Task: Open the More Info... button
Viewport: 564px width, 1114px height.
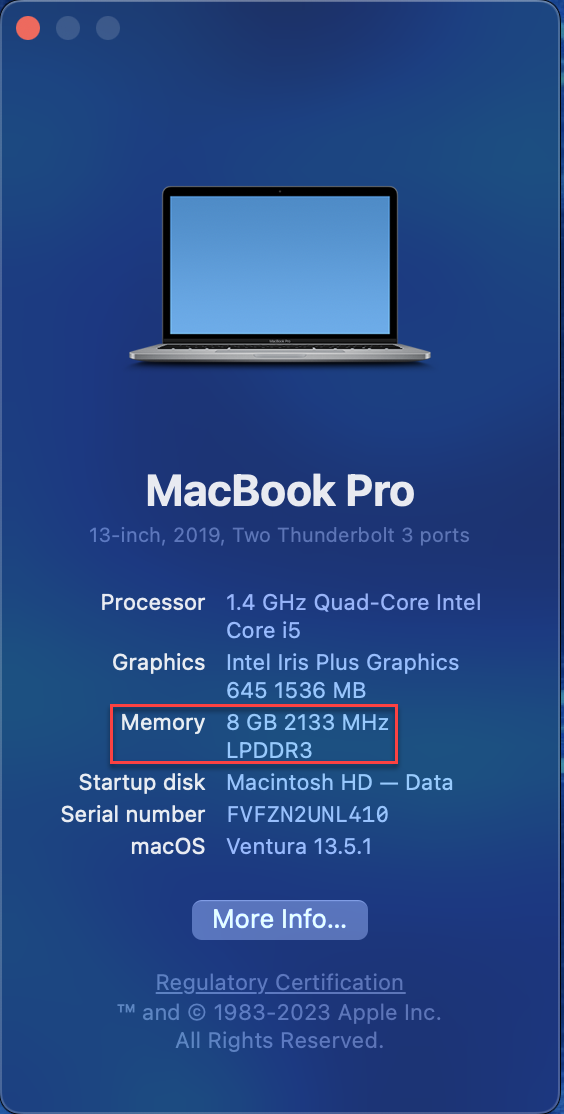Action: [x=280, y=919]
